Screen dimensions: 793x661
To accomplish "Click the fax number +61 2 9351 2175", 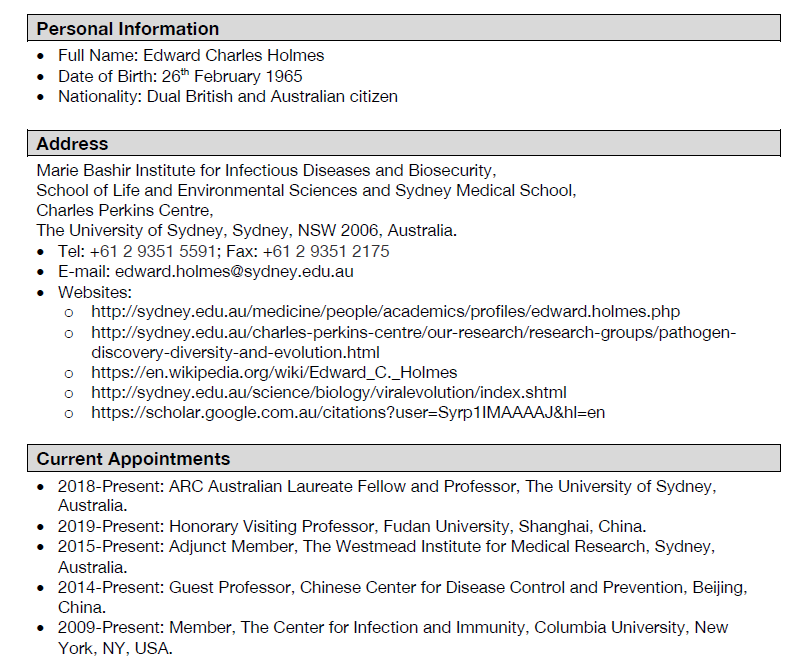I will (x=326, y=251).
